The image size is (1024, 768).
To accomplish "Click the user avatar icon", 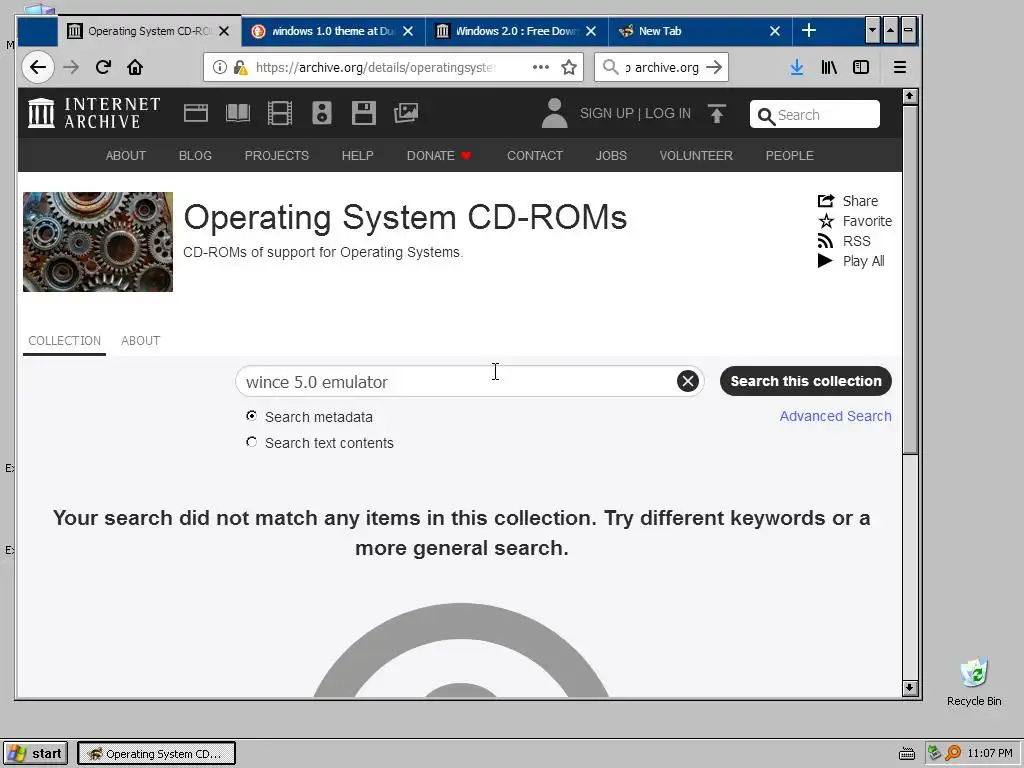I will point(554,113).
